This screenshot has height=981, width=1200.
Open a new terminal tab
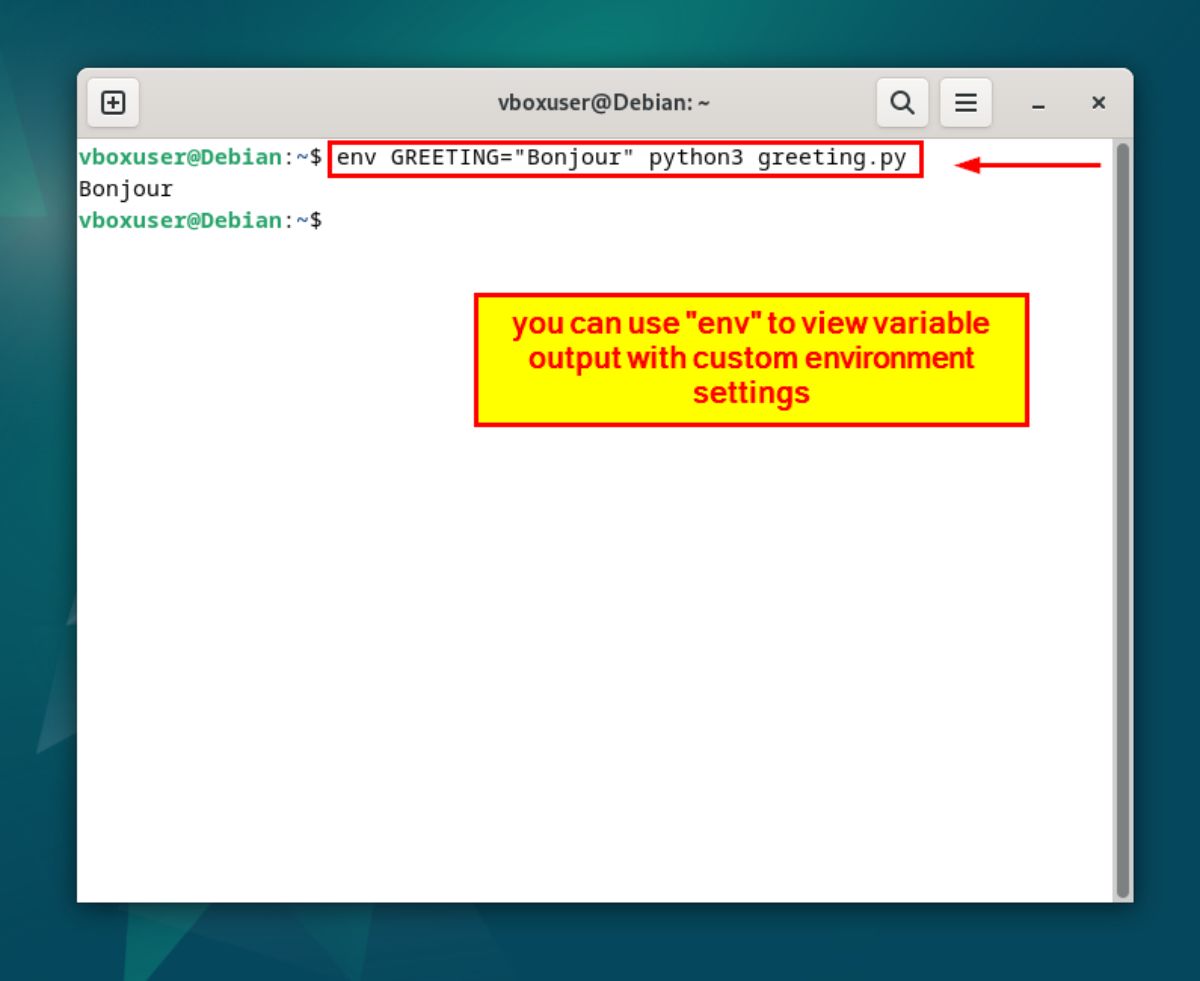tap(113, 103)
